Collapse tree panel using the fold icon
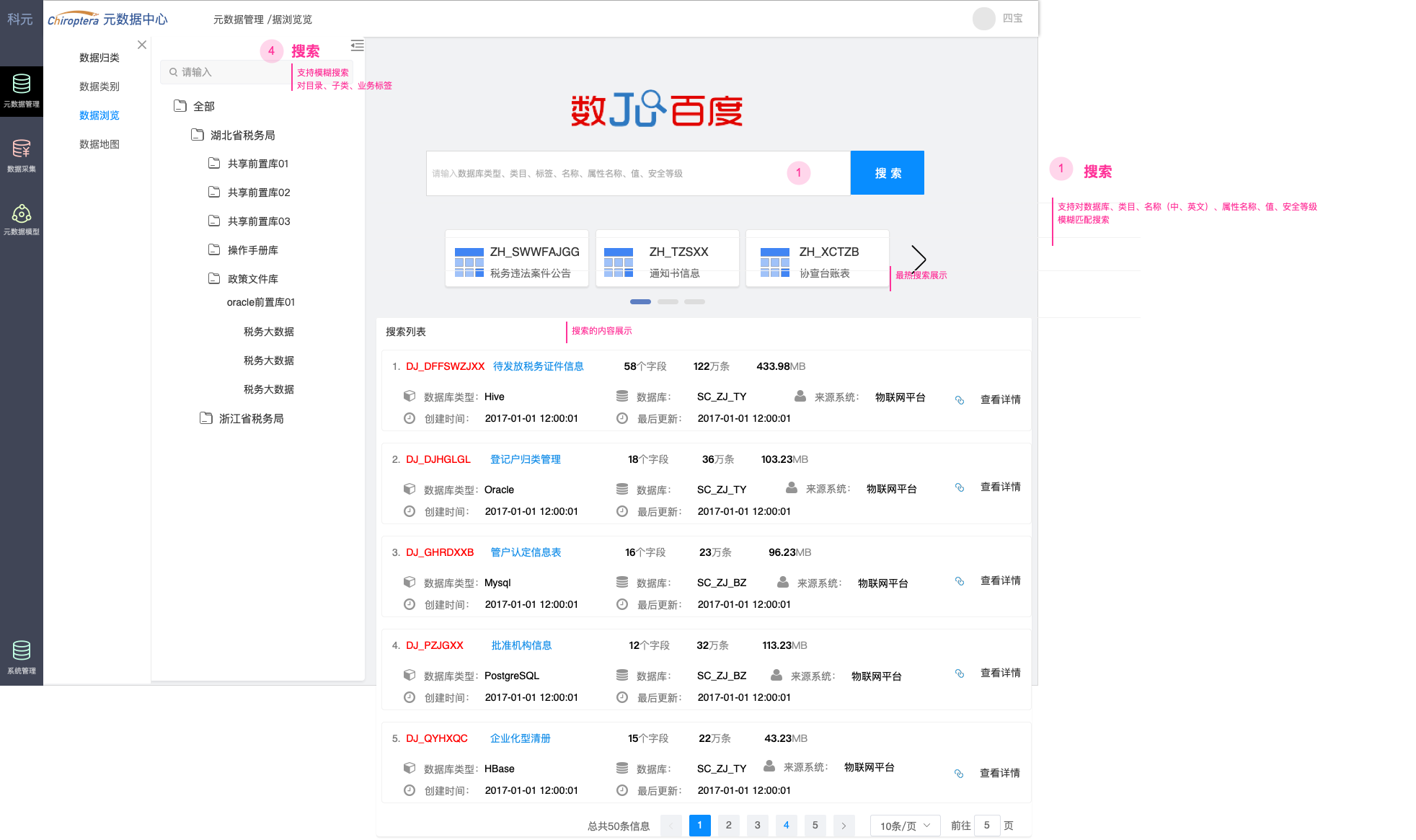Viewport: 1416px width, 840px height. [357, 45]
